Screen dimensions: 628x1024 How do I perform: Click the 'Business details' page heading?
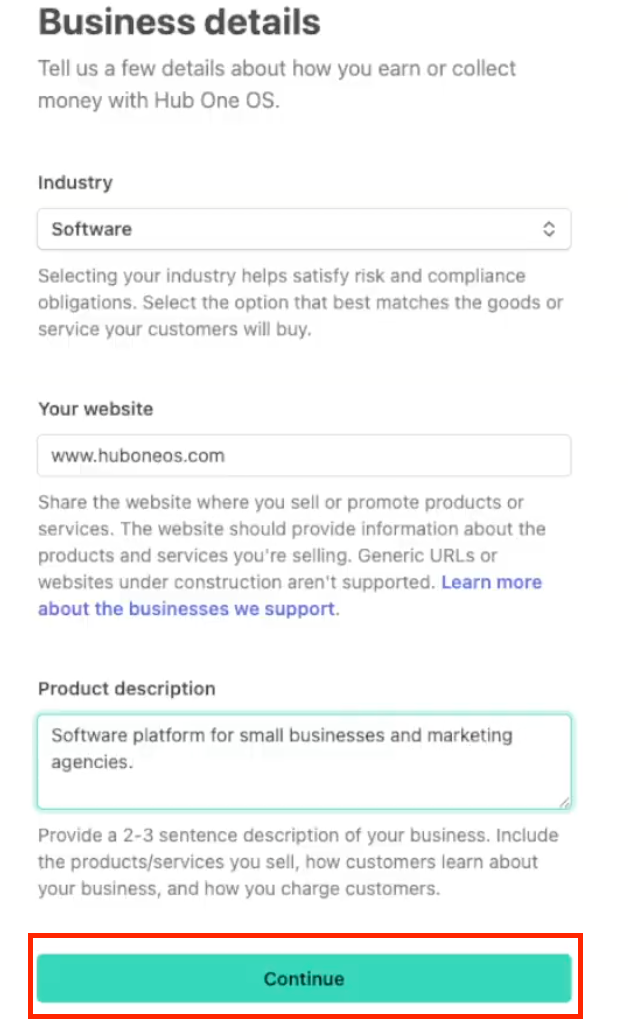coord(179,22)
